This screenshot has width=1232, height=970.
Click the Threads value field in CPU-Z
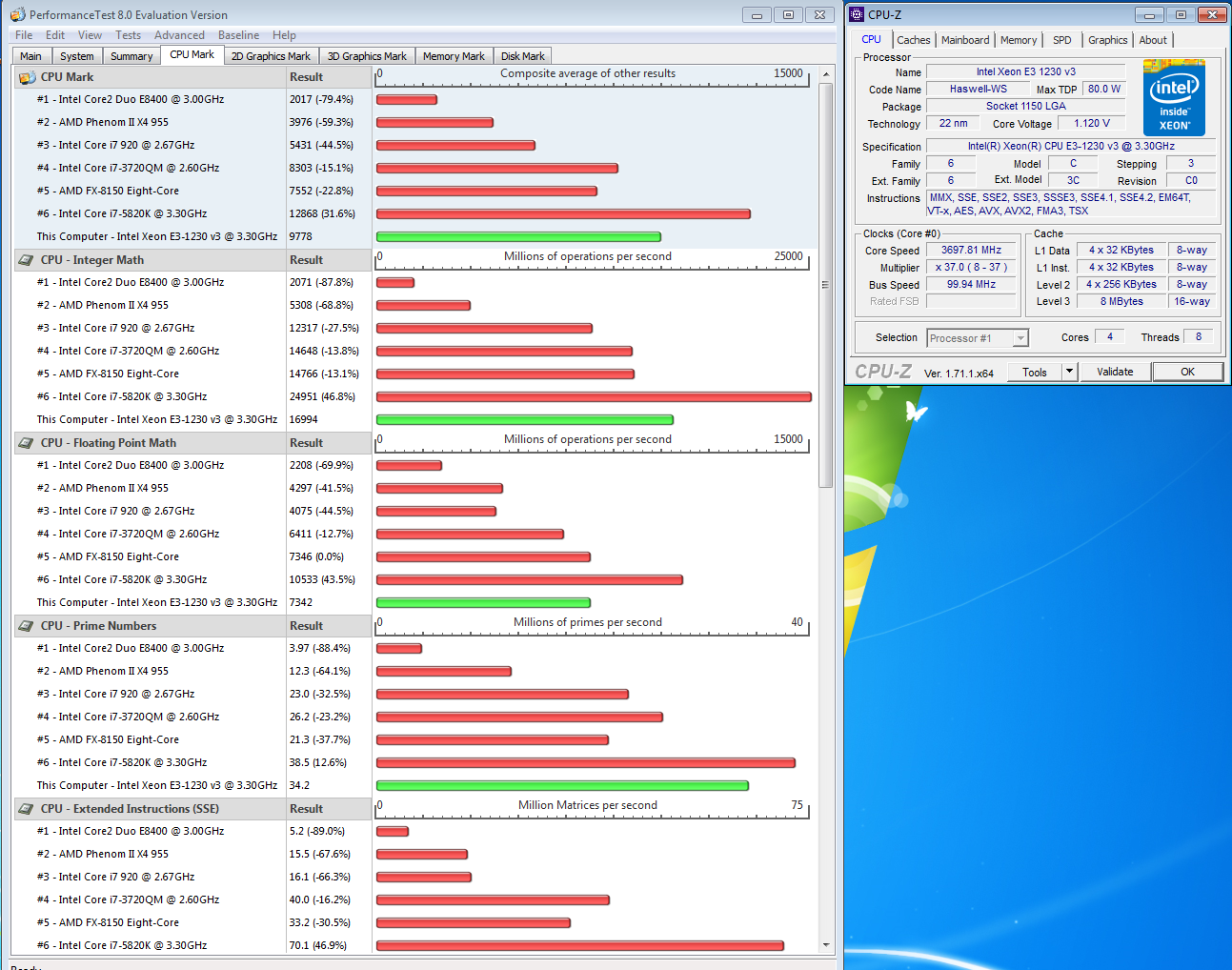1199,337
